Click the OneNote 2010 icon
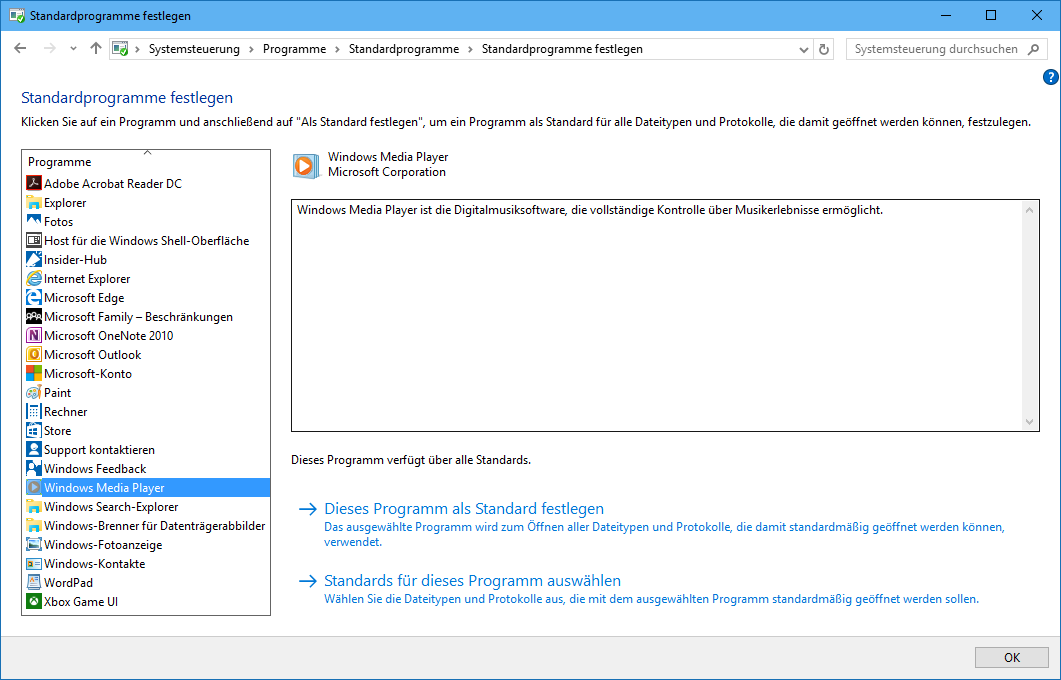The height and width of the screenshot is (680, 1061). click(34, 335)
